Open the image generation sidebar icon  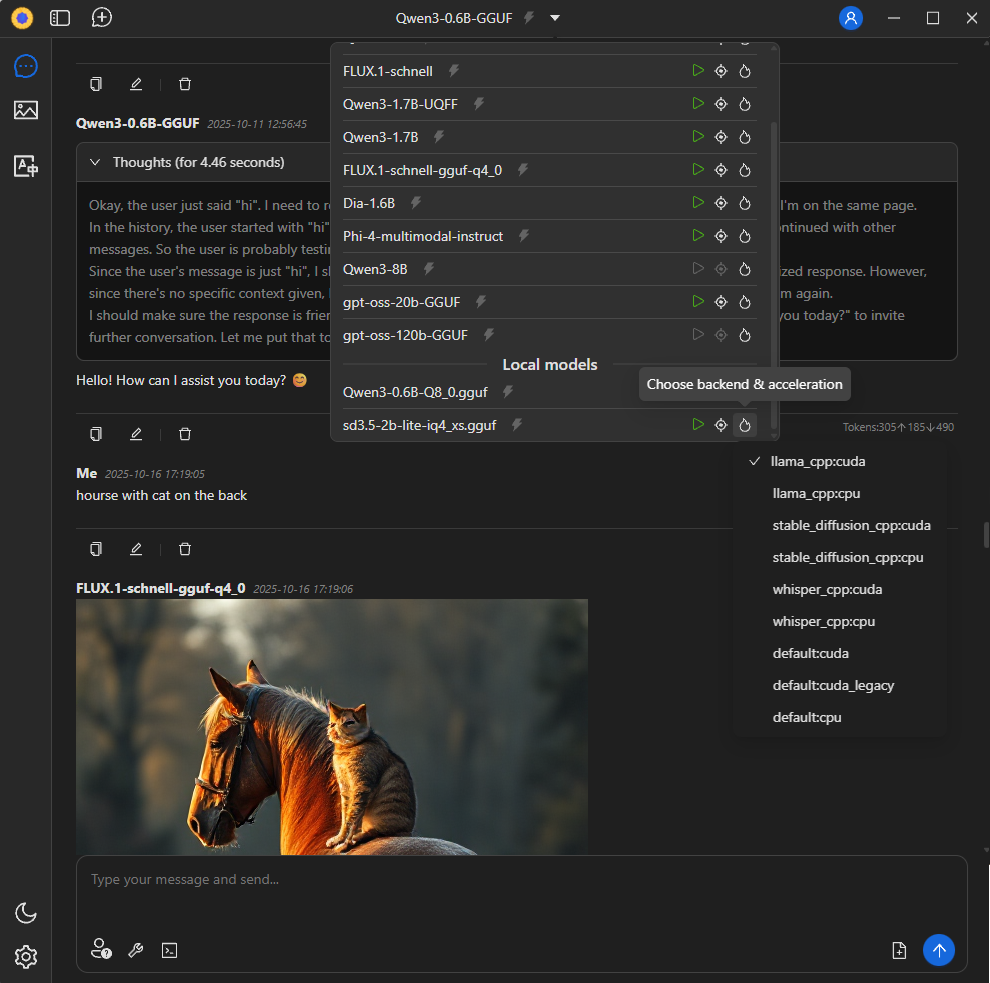26,110
